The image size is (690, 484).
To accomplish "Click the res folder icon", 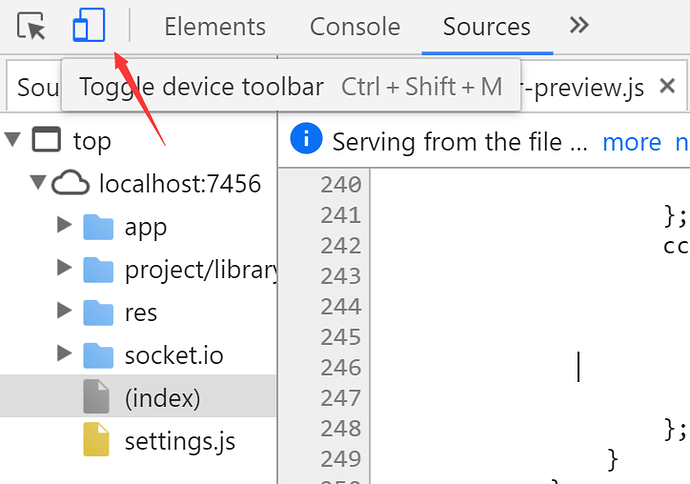I will coord(98,312).
